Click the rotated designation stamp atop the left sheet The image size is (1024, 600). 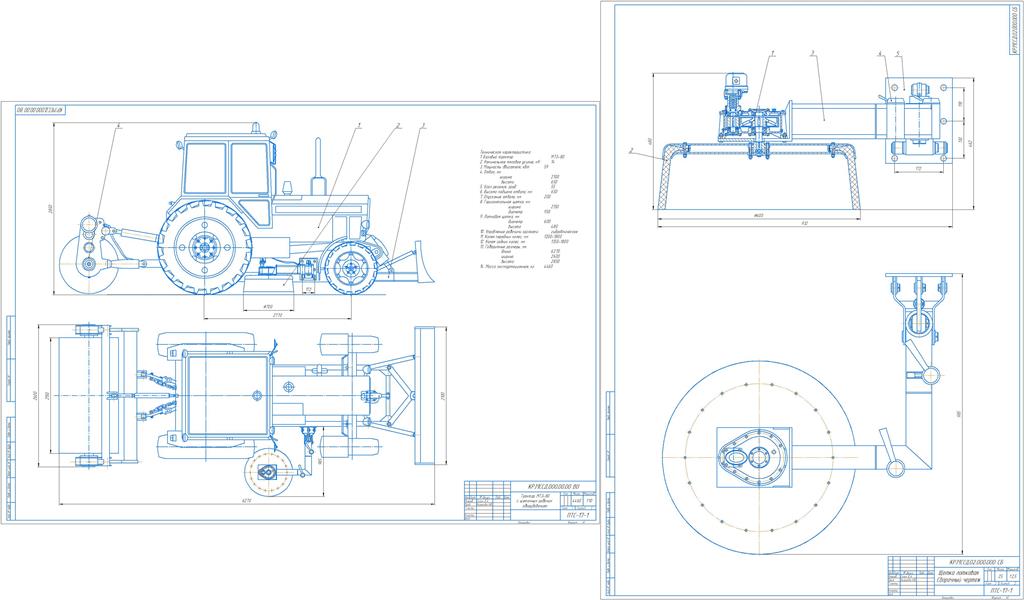pos(42,110)
